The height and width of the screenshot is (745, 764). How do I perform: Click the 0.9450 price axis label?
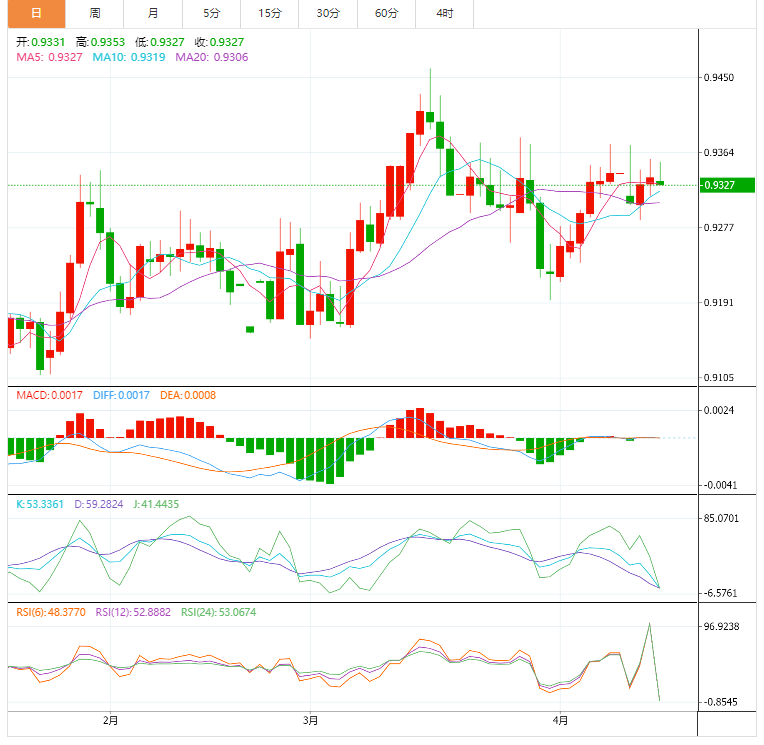point(719,77)
